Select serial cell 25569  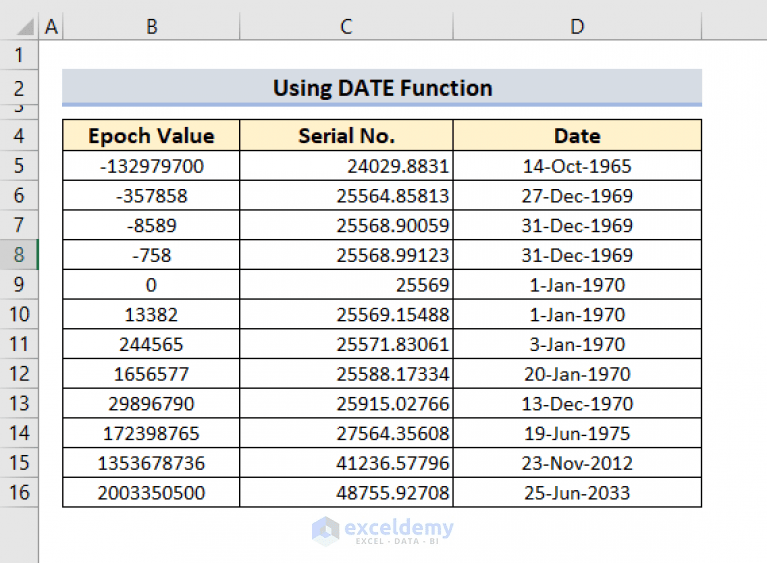[346, 285]
